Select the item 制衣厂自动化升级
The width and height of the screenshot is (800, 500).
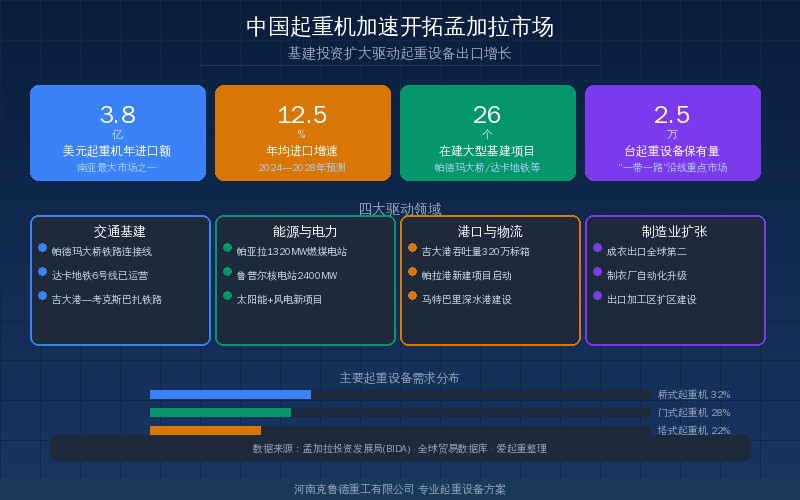click(646, 276)
